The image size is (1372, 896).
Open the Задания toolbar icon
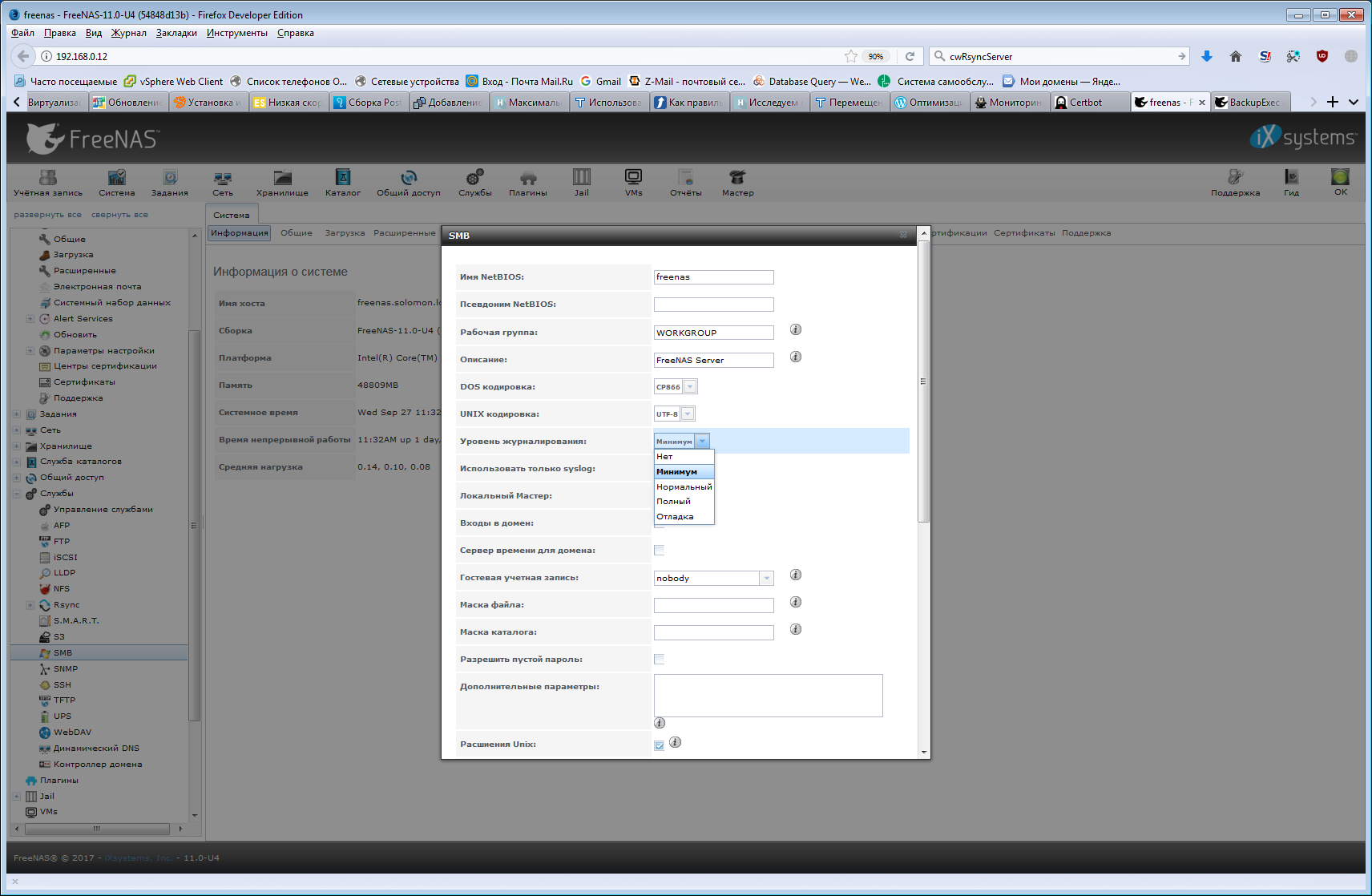(x=170, y=183)
